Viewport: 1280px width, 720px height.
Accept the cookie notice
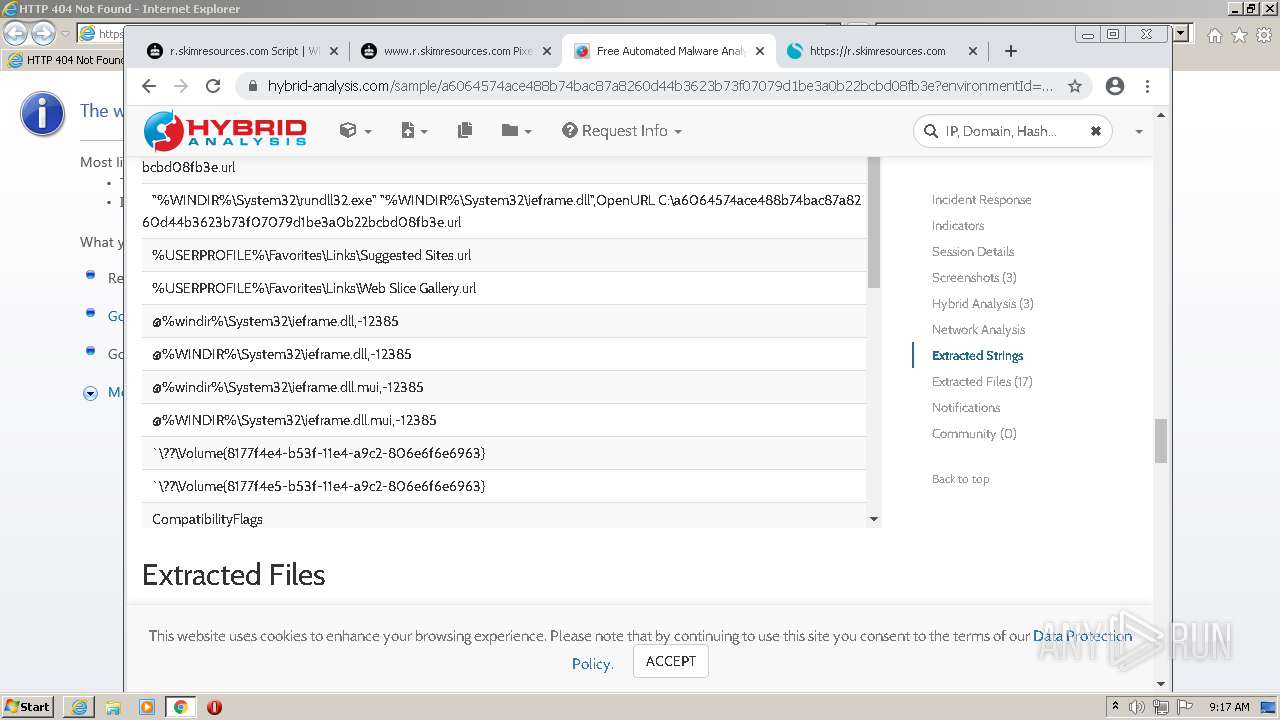click(x=671, y=661)
